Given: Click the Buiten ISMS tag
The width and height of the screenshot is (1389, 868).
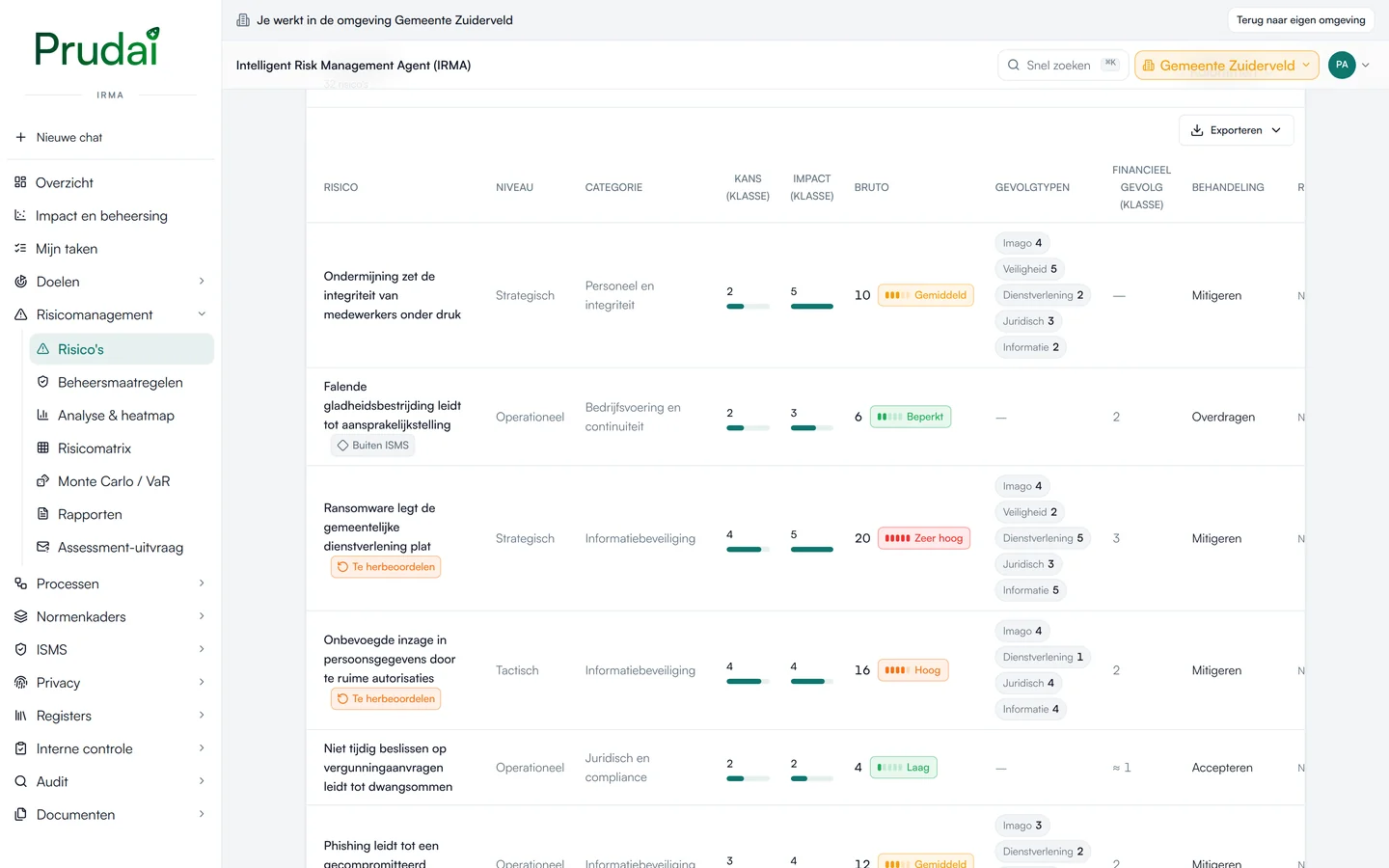Looking at the screenshot, I should (x=372, y=446).
